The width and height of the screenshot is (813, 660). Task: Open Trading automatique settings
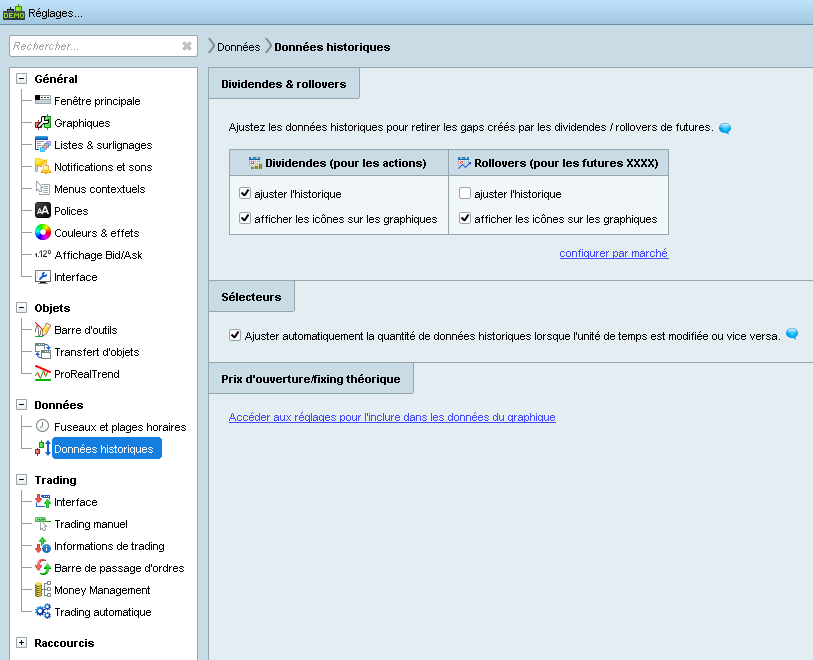pyautogui.click(x=103, y=612)
